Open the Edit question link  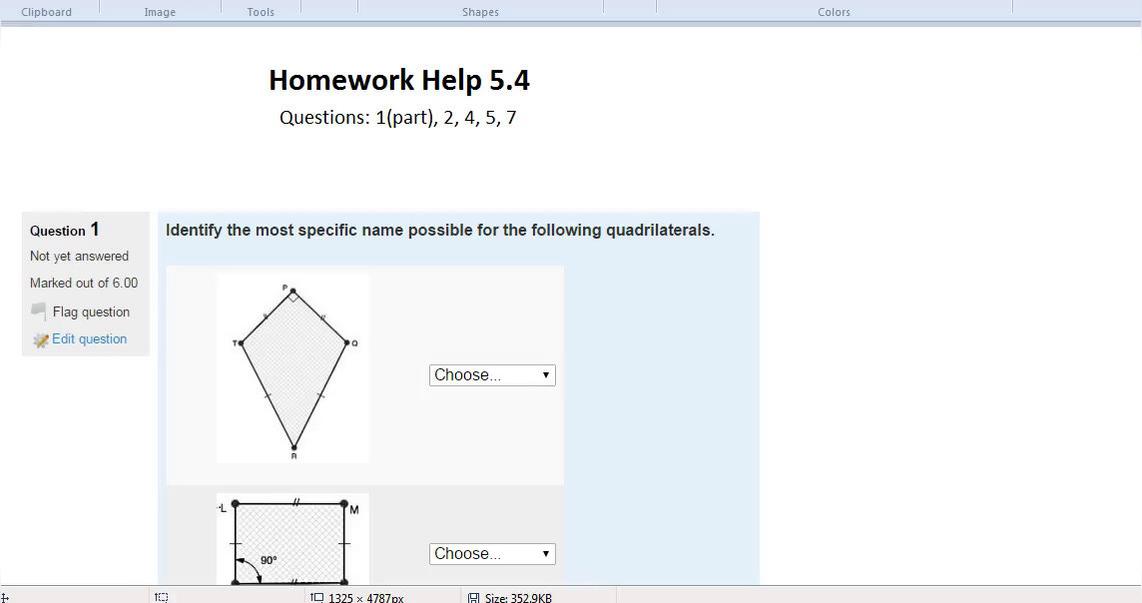pos(89,339)
